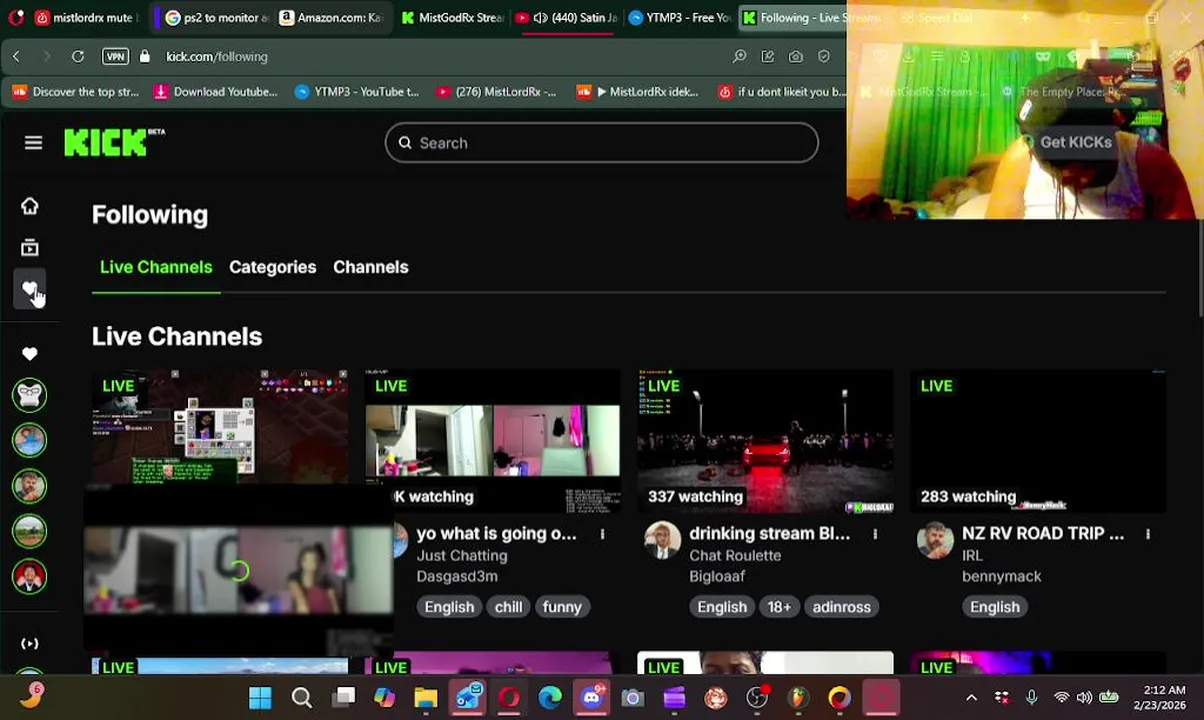This screenshot has width=1204, height=720.
Task: Open options for 'NZ RV ROAD TRIP' card
Action: 1148,534
